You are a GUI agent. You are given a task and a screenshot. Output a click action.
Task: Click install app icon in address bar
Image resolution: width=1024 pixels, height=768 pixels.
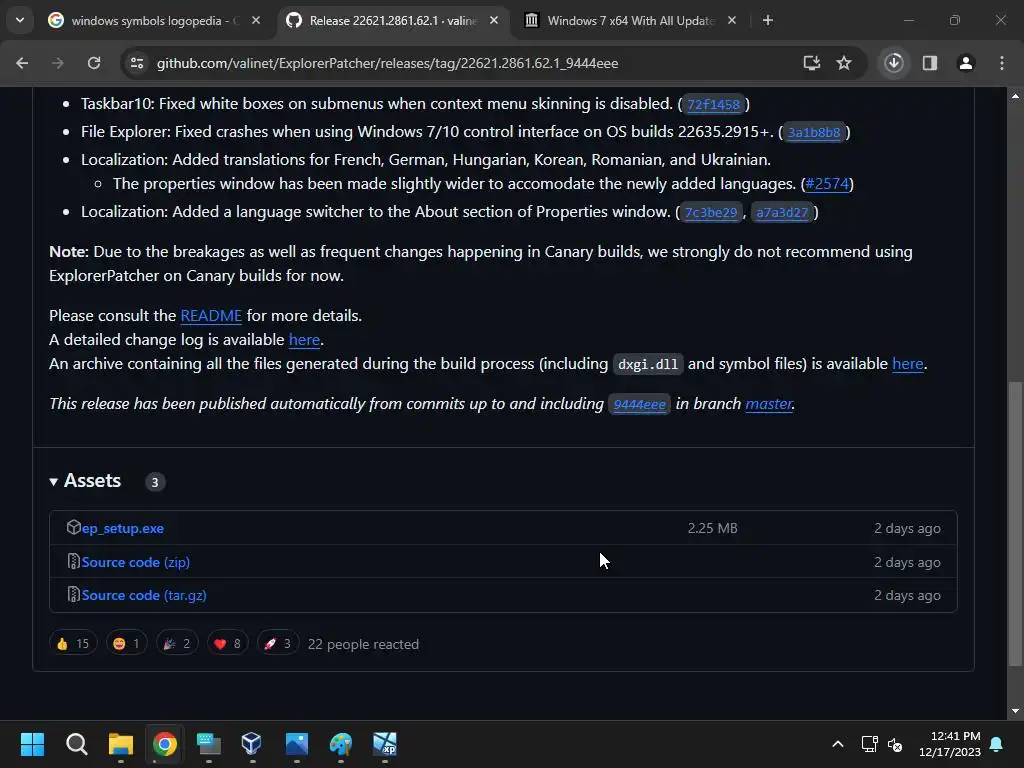pyautogui.click(x=812, y=63)
